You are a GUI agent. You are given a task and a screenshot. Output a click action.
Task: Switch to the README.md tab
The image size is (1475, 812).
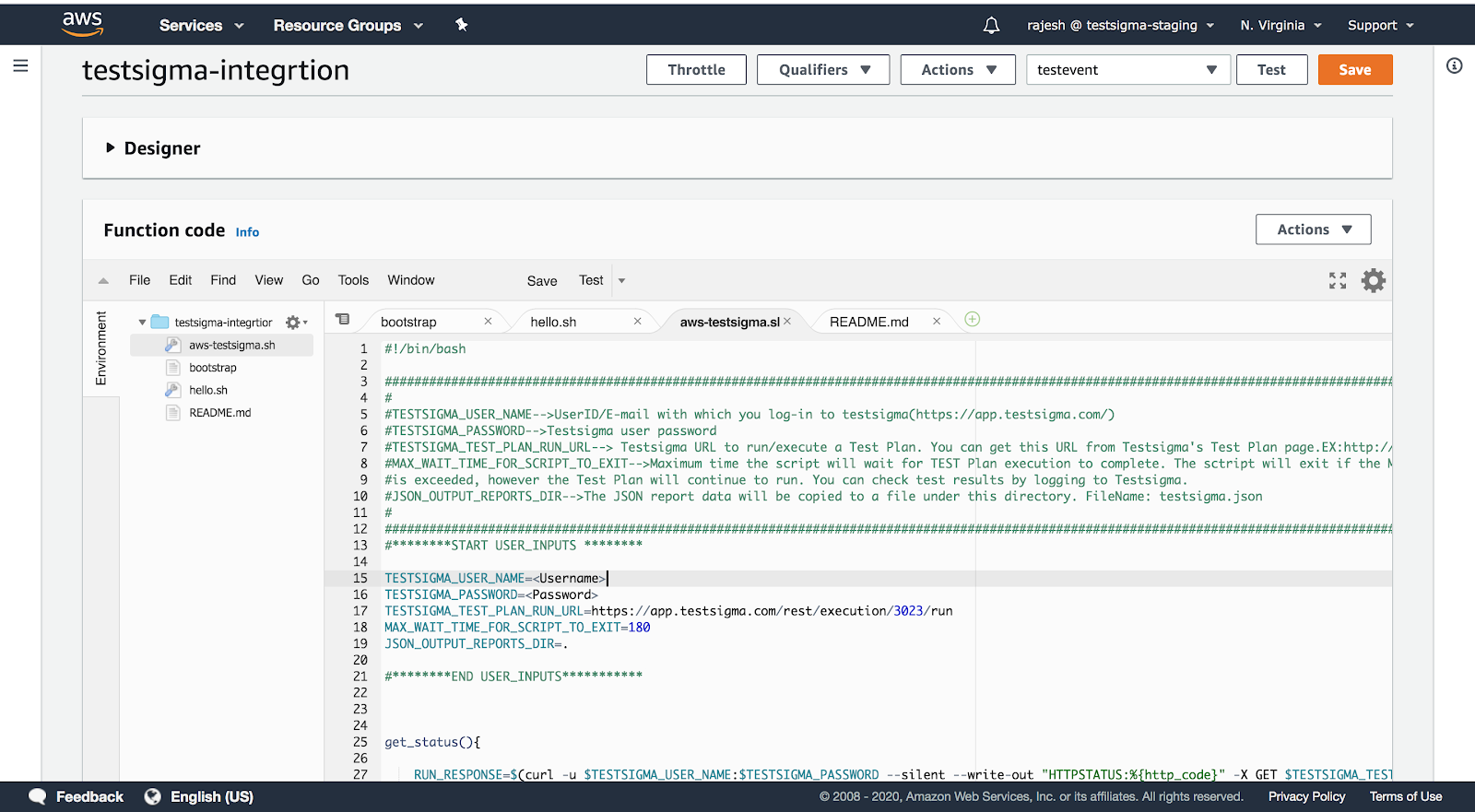(x=868, y=322)
